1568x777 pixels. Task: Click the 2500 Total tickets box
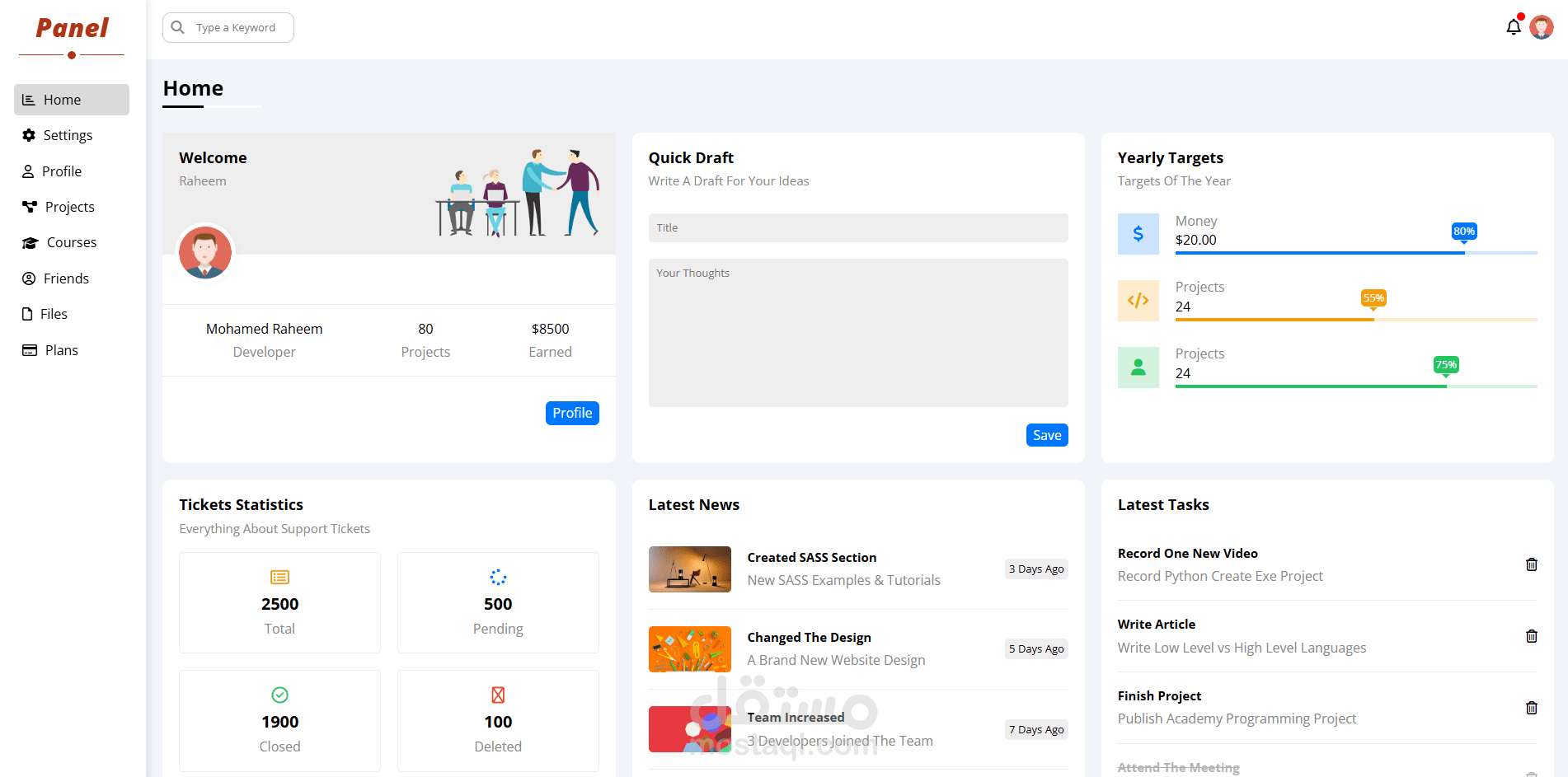[280, 603]
